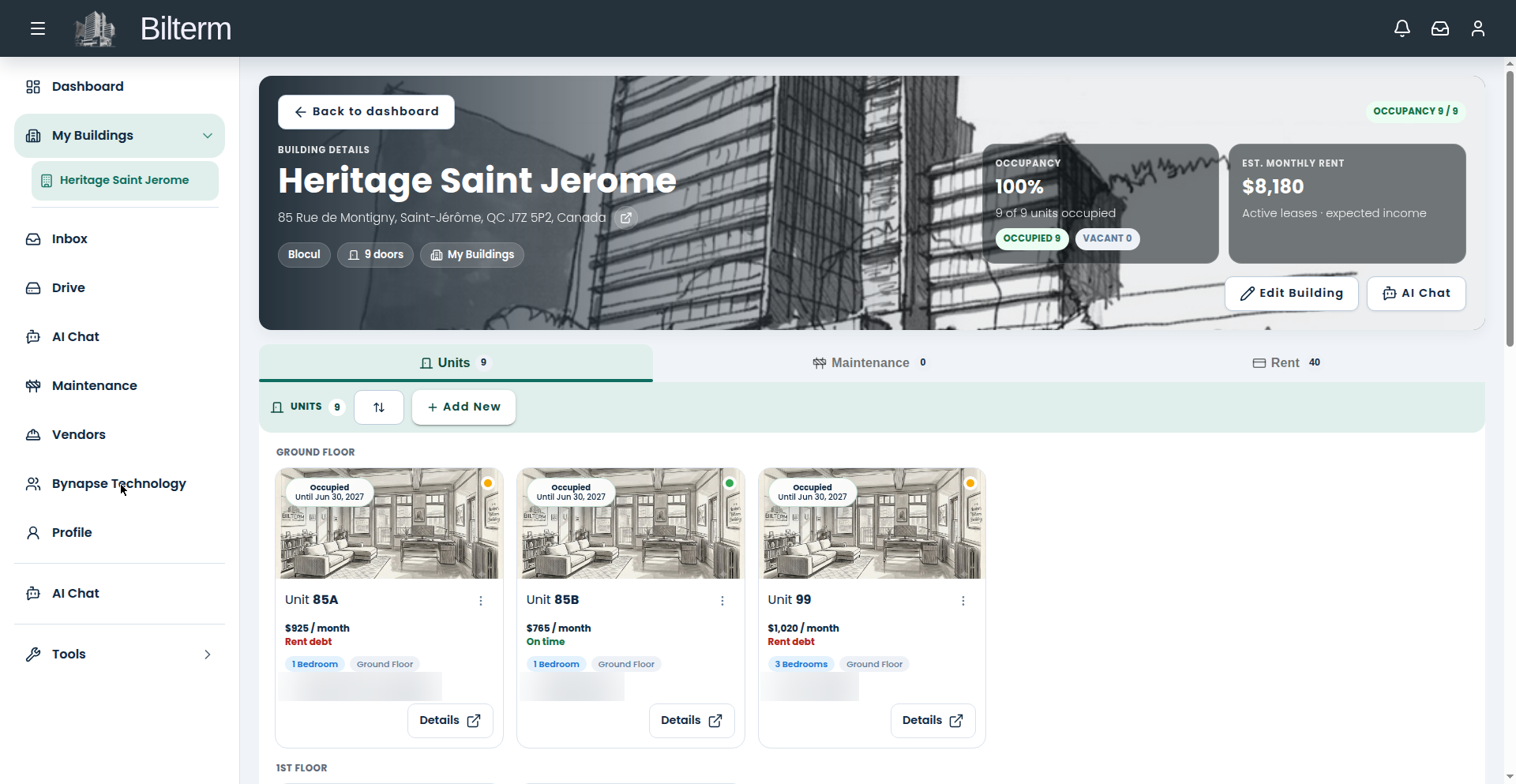Open the hamburger menu icon
This screenshot has width=1516, height=784.
[38, 28]
